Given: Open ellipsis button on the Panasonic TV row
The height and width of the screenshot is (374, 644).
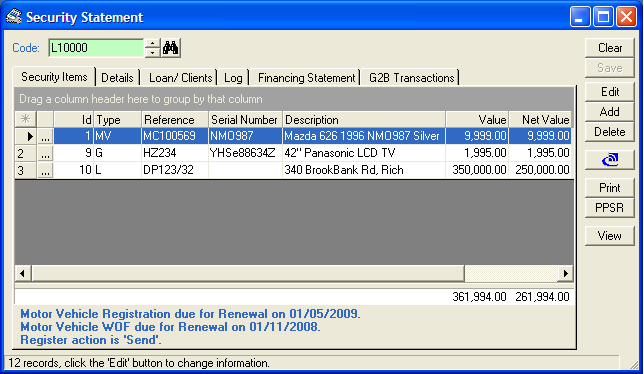Looking at the screenshot, I should [x=45, y=153].
